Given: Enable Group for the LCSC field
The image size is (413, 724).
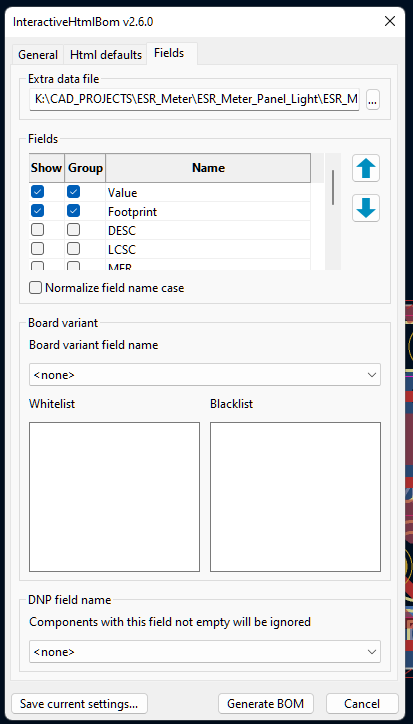Looking at the screenshot, I should coord(73,249).
